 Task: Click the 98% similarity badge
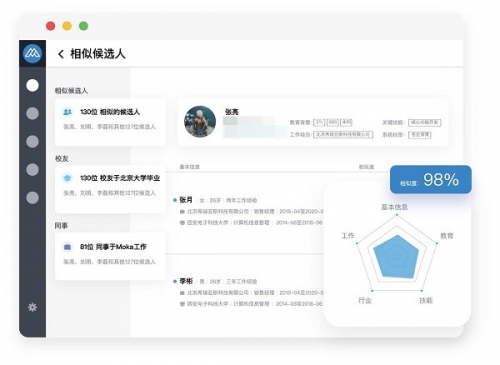pos(431,179)
